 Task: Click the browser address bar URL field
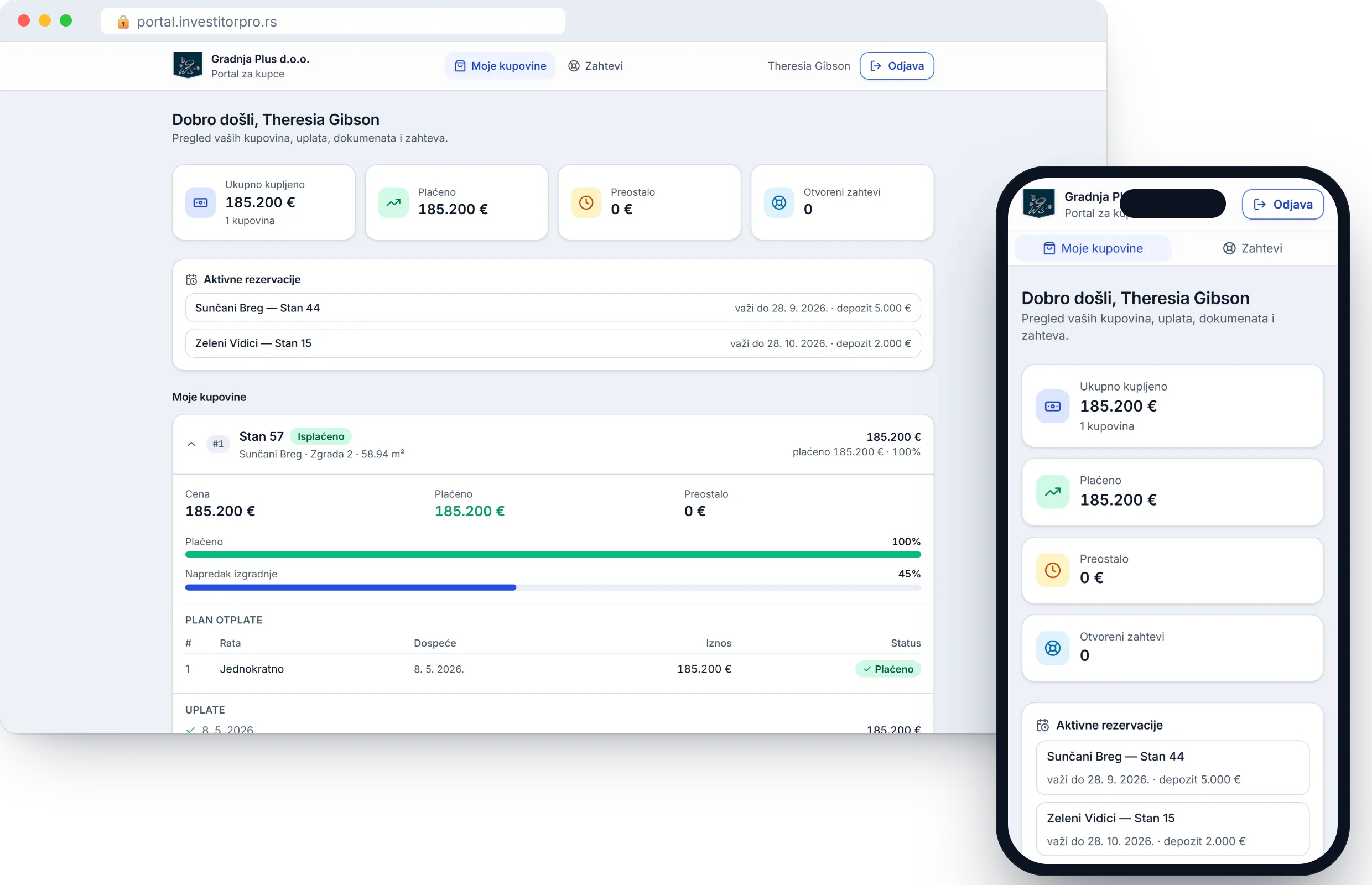click(333, 21)
